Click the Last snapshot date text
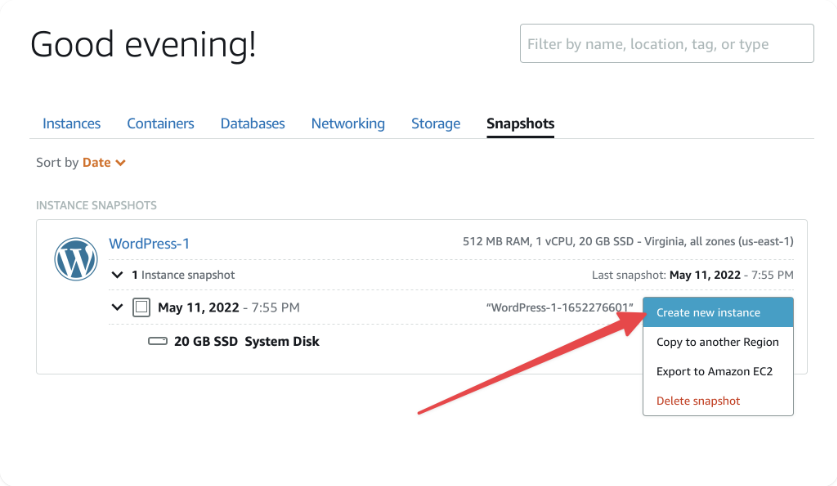 coord(692,275)
